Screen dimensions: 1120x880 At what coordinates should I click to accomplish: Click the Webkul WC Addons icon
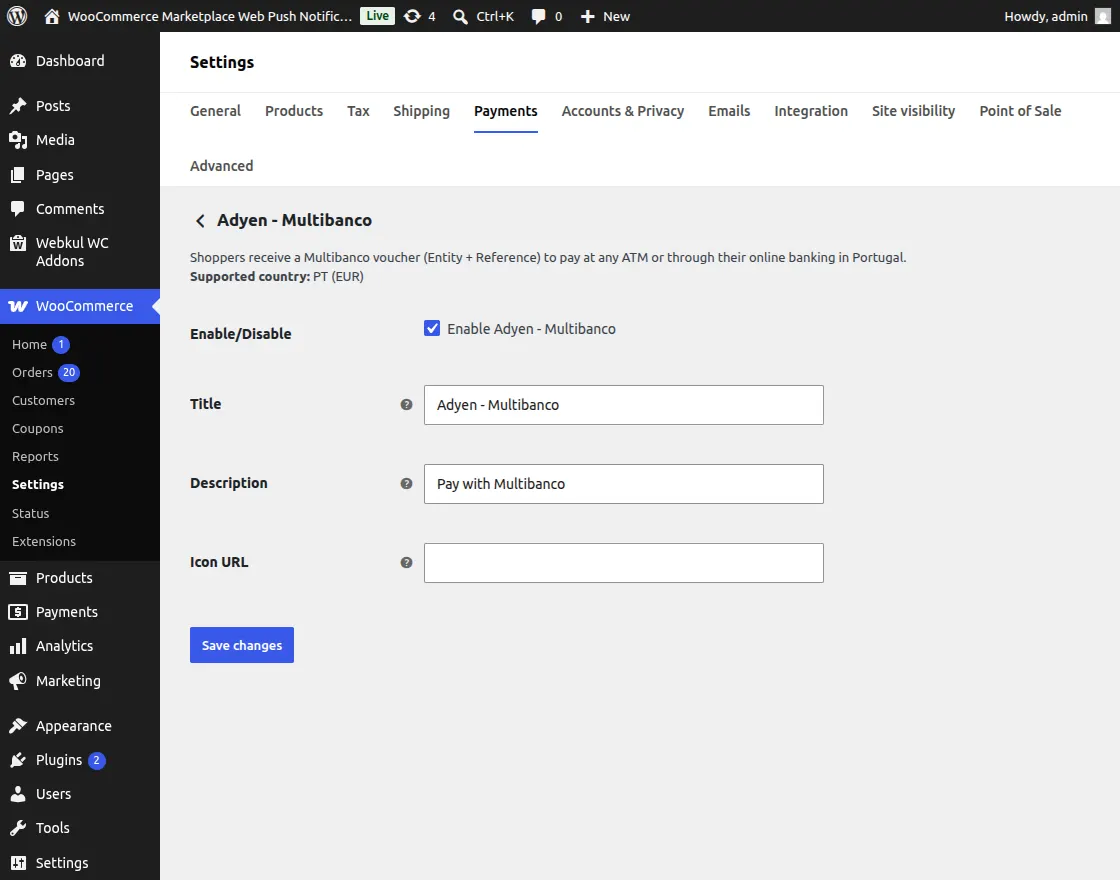(18, 244)
